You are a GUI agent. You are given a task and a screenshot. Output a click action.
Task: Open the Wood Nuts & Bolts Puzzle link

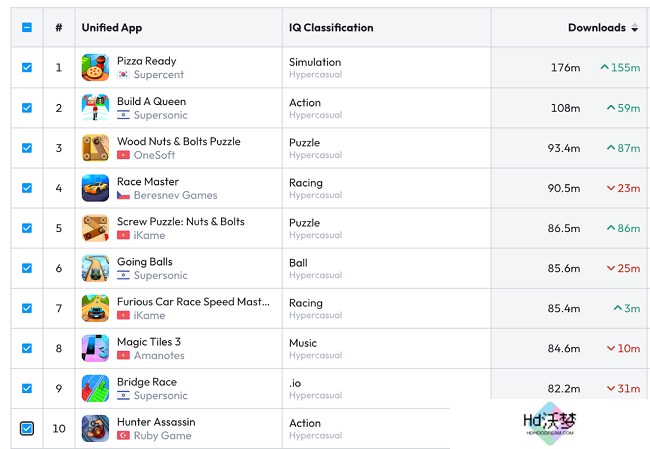(179, 141)
